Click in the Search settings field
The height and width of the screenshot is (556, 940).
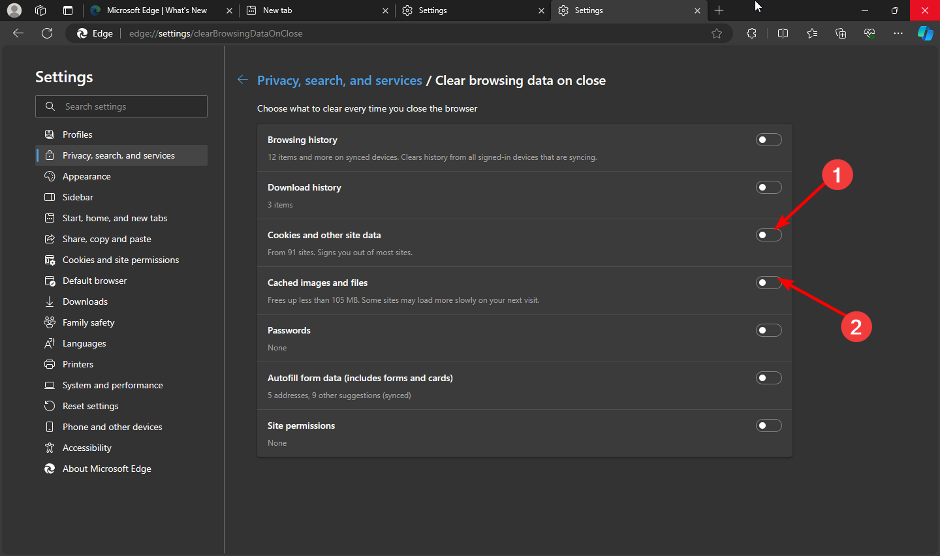pos(122,106)
